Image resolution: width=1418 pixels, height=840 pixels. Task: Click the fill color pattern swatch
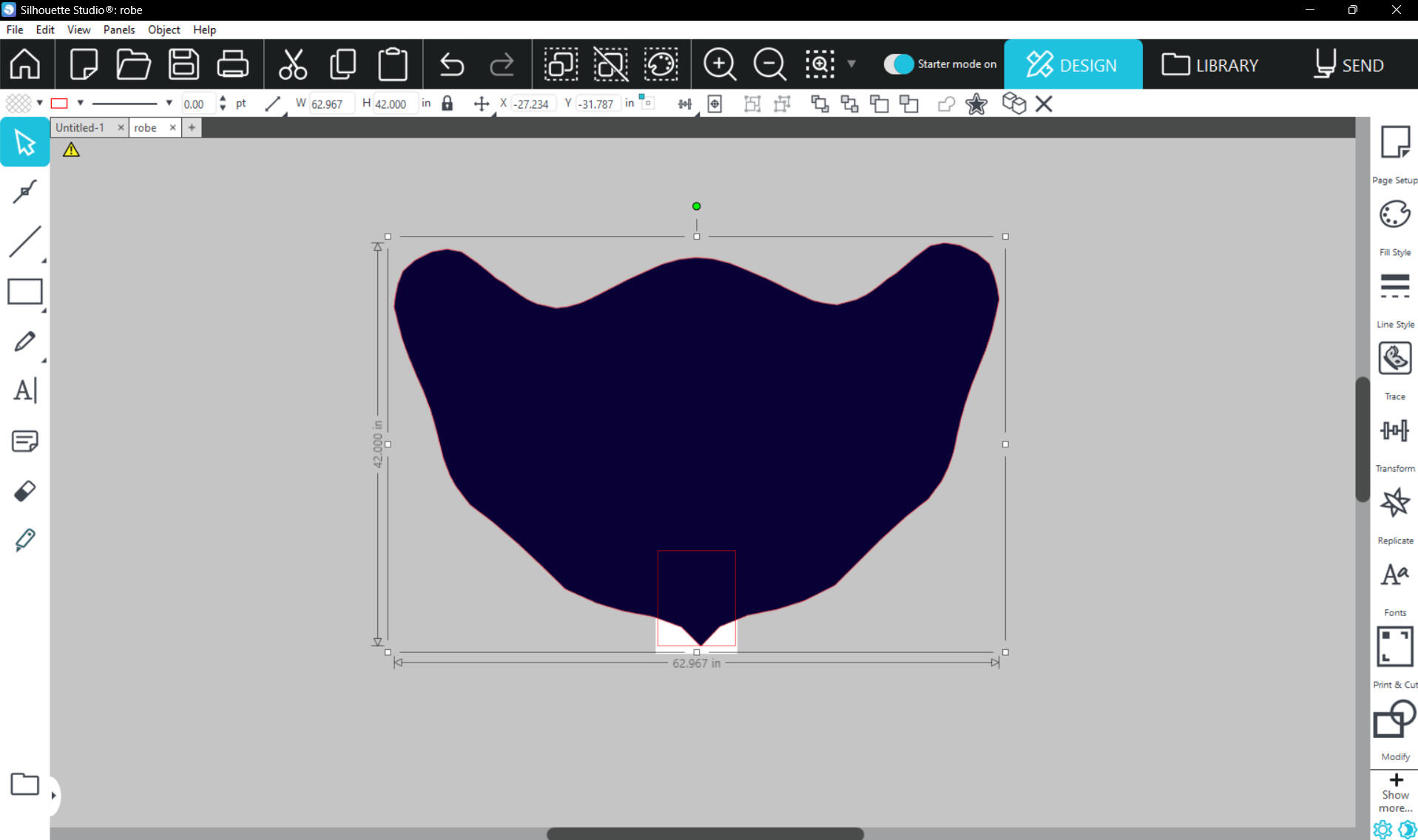tap(18, 104)
